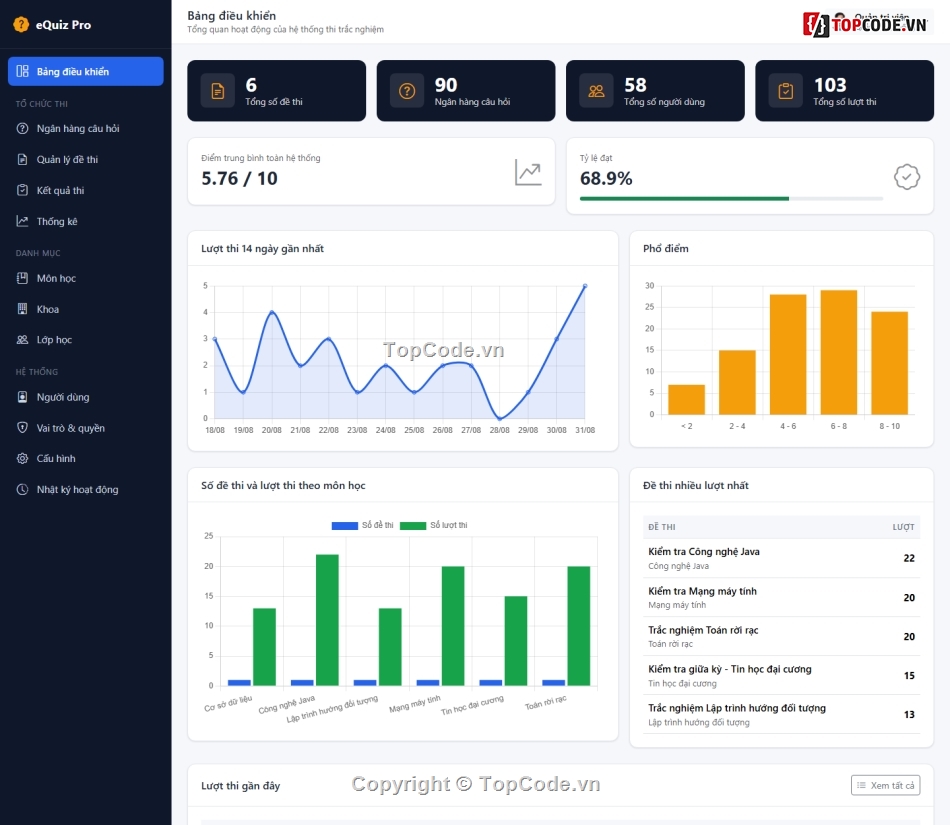
Task: Click the Tổng số lượt thi clipboard icon
Action: (786, 91)
